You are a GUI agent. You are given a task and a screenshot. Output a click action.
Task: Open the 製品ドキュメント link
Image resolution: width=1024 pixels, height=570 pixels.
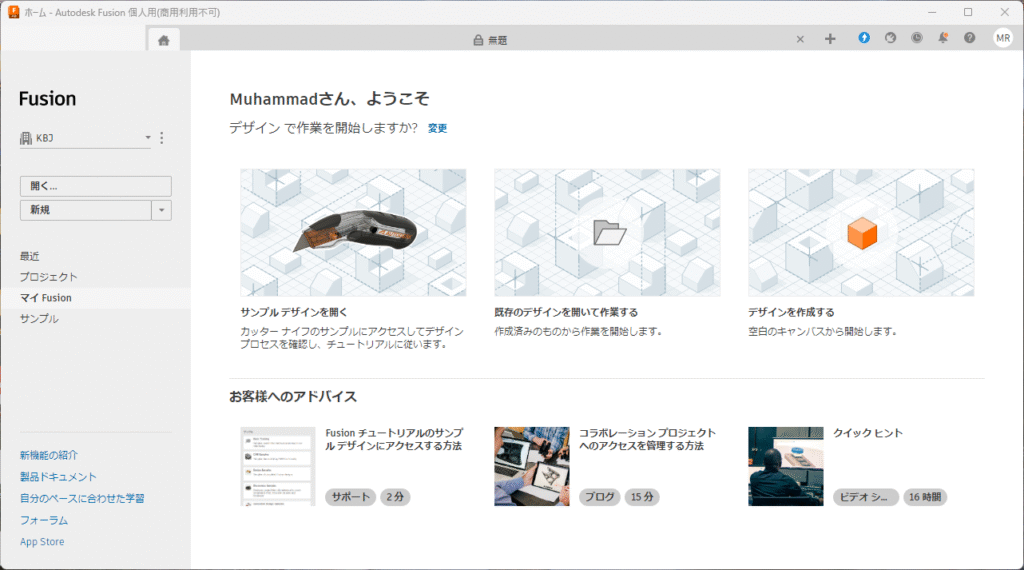click(x=58, y=477)
